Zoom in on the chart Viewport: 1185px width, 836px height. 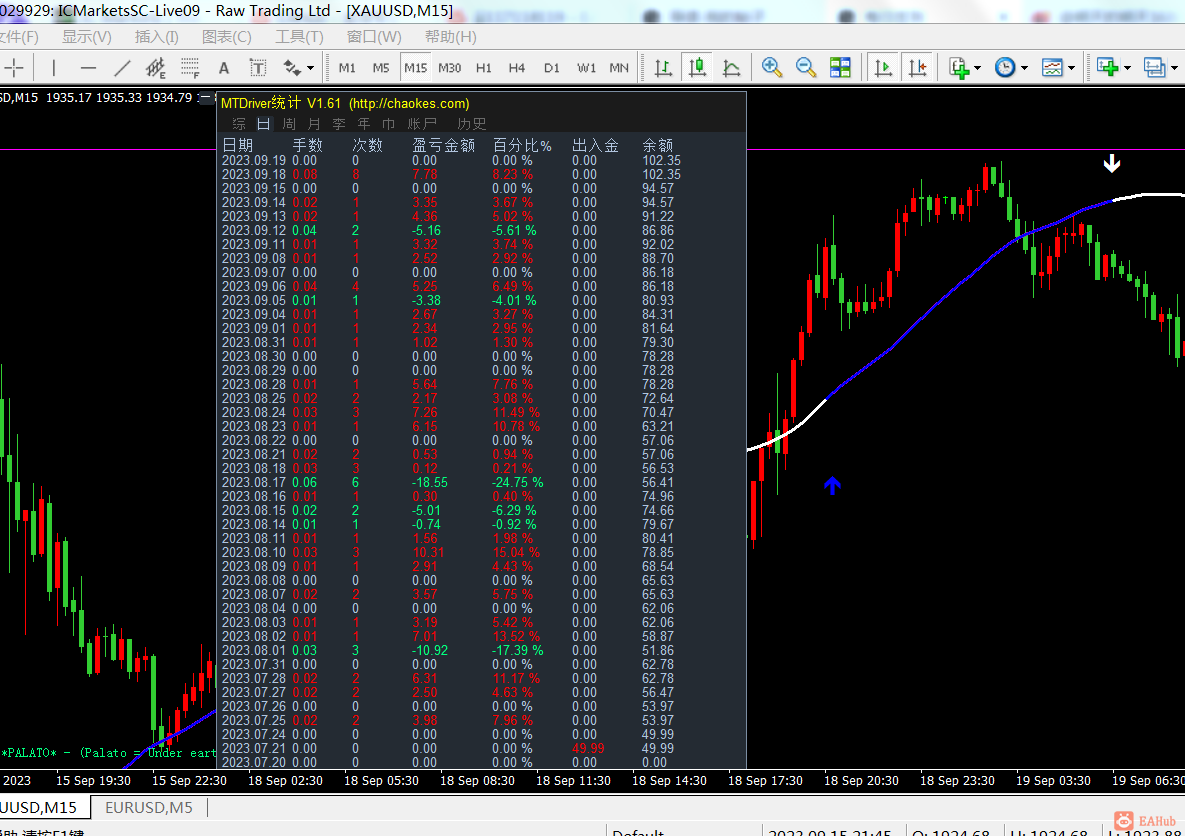click(x=772, y=67)
